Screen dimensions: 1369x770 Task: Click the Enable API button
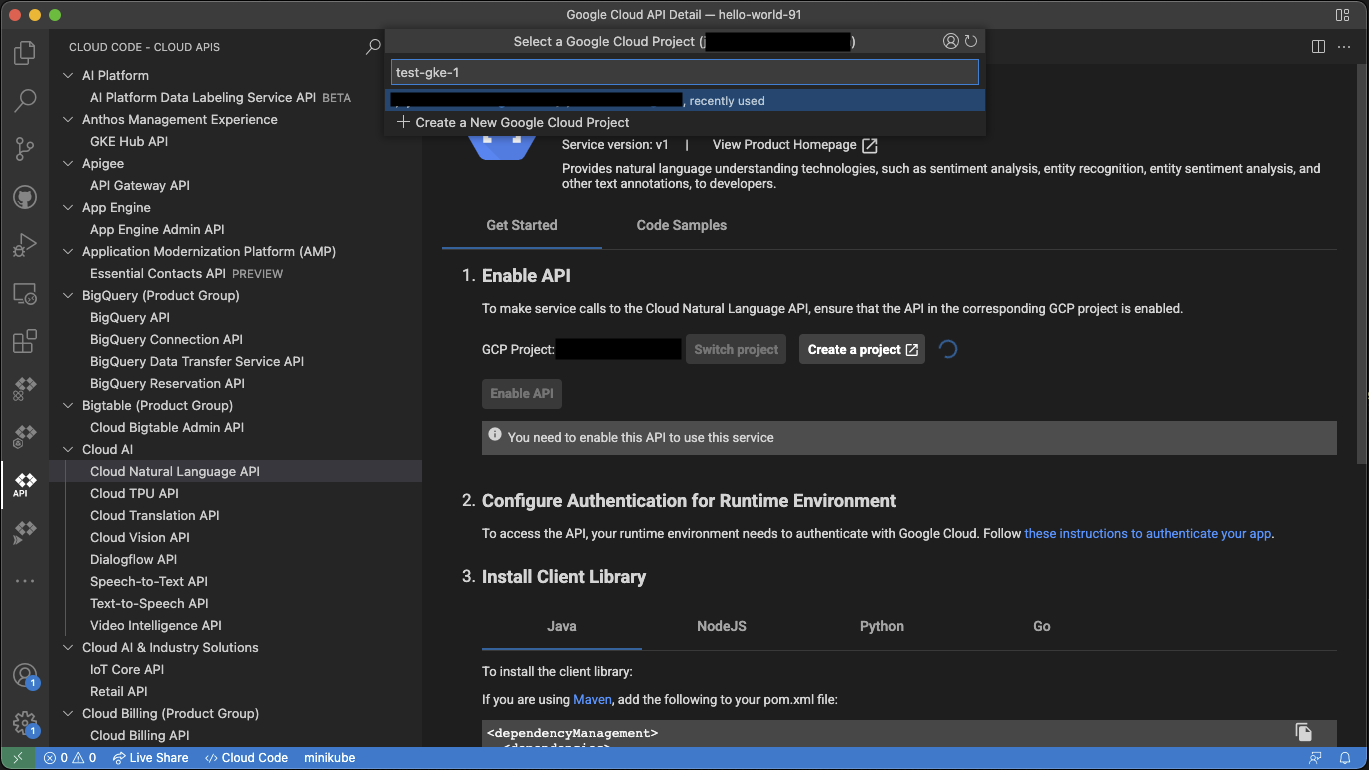tap(522, 393)
